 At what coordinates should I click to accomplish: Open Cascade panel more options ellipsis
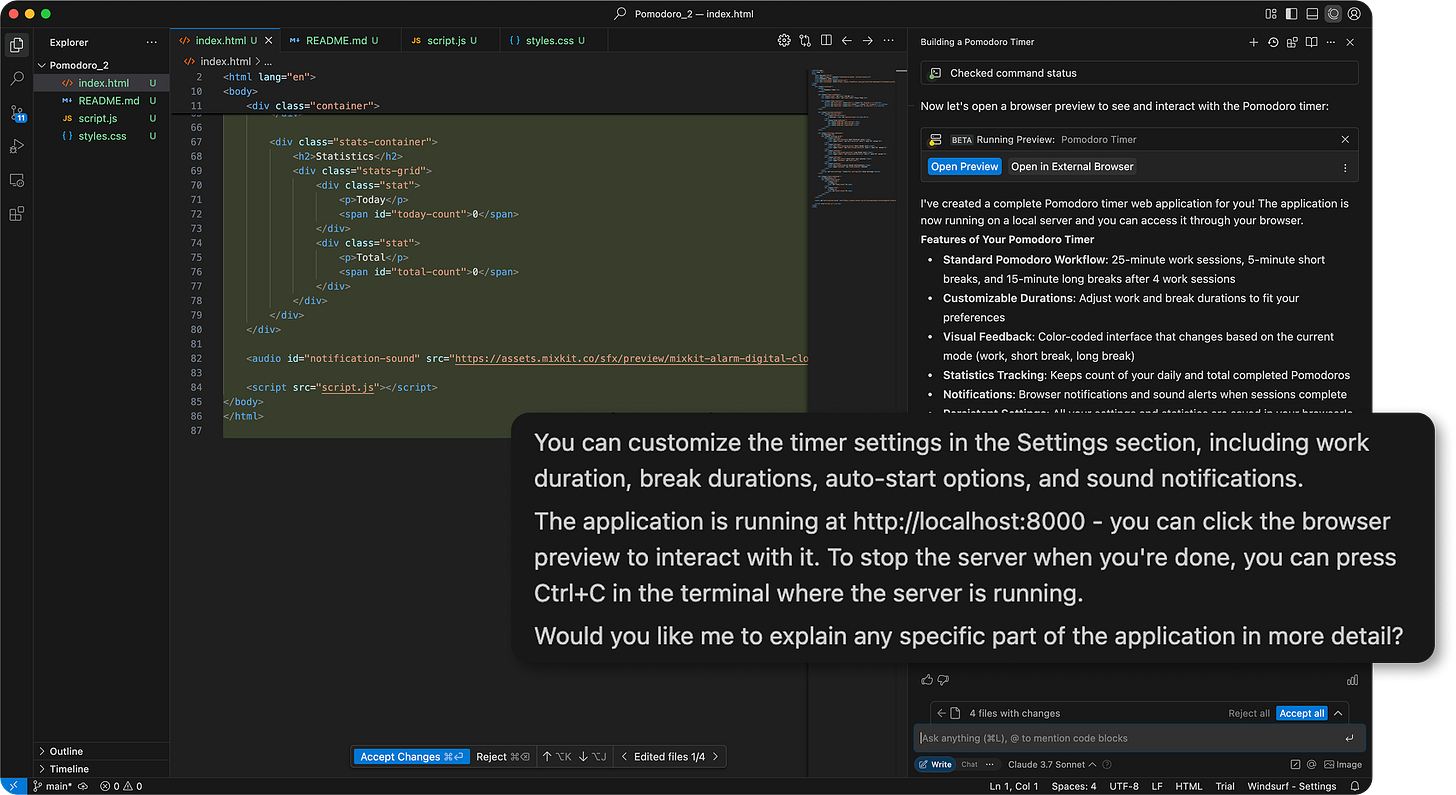1330,42
